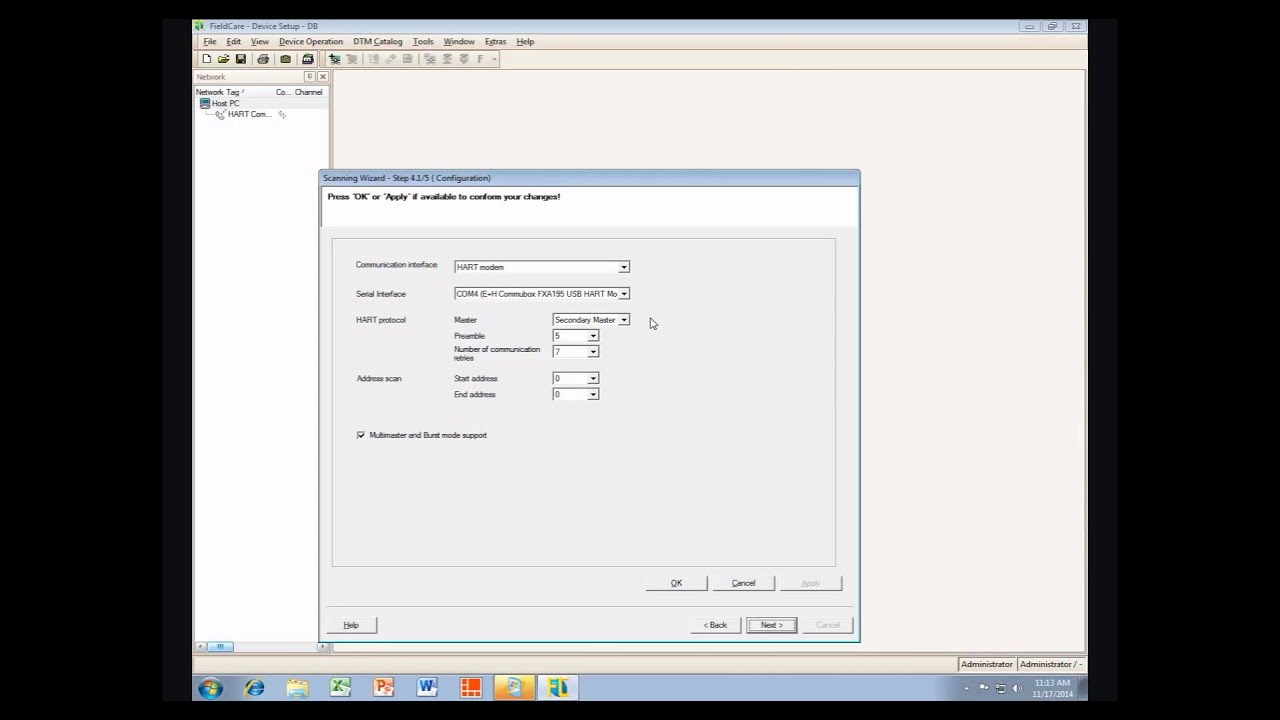Open the End address dropdown

[x=592, y=394]
